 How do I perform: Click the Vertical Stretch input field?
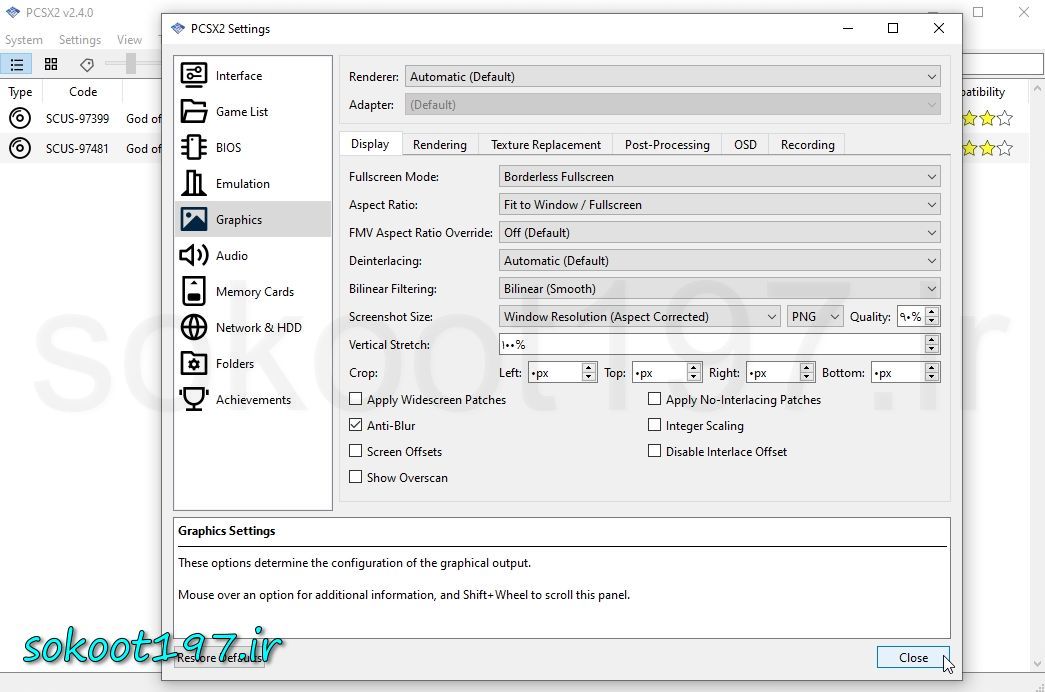pyautogui.click(x=710, y=345)
